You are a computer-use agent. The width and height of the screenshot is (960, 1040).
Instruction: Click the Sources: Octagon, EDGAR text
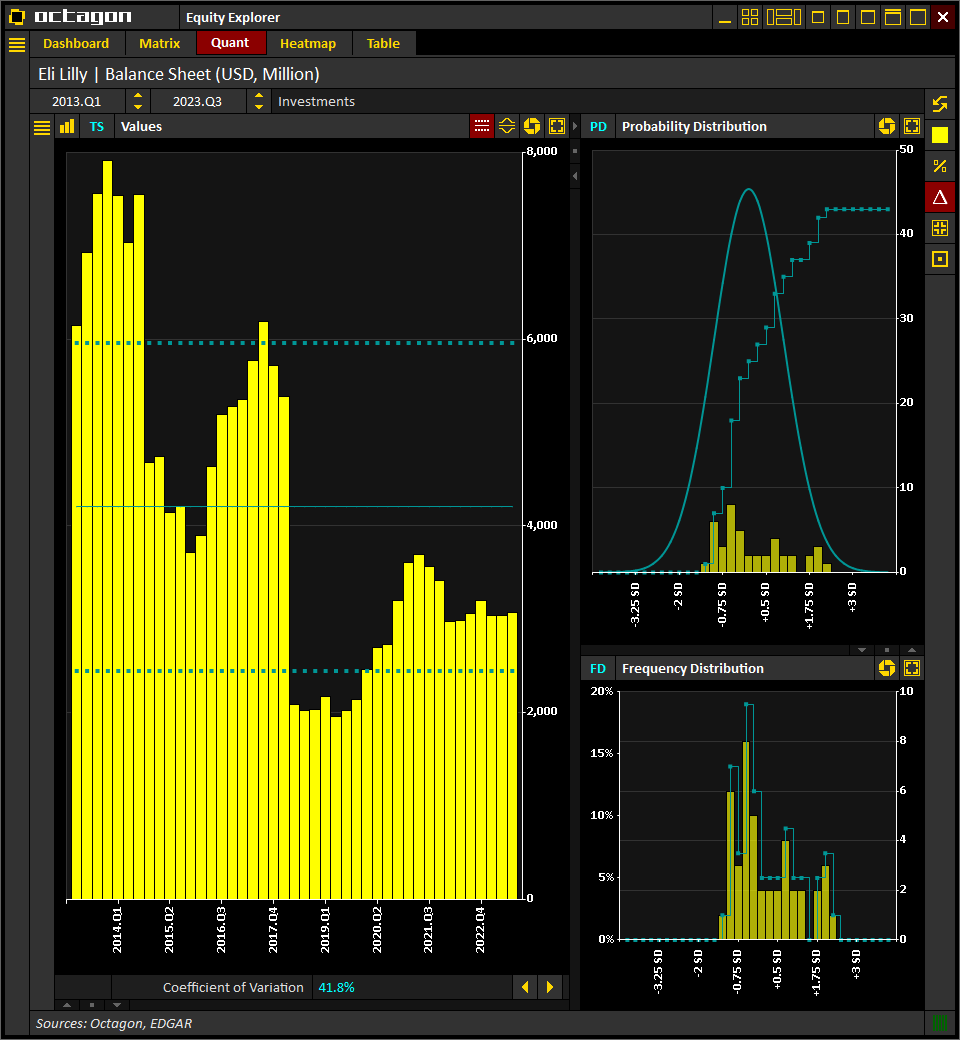point(114,1023)
